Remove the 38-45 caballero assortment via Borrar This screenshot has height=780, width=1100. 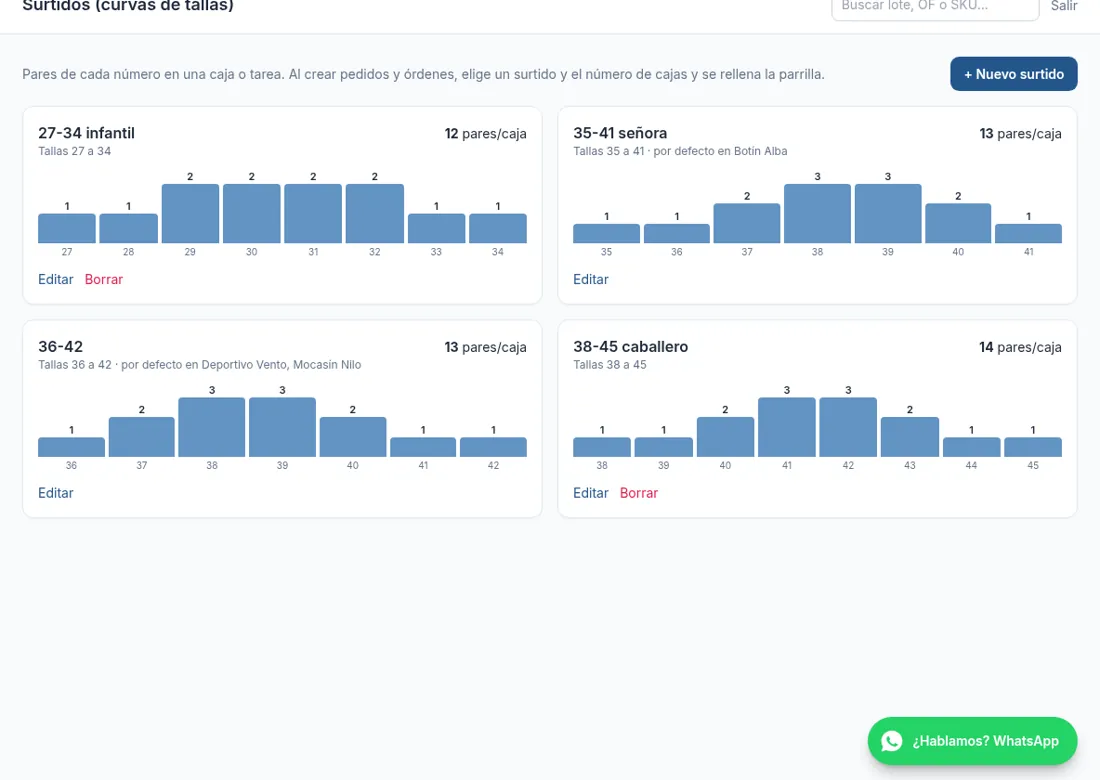click(x=639, y=493)
